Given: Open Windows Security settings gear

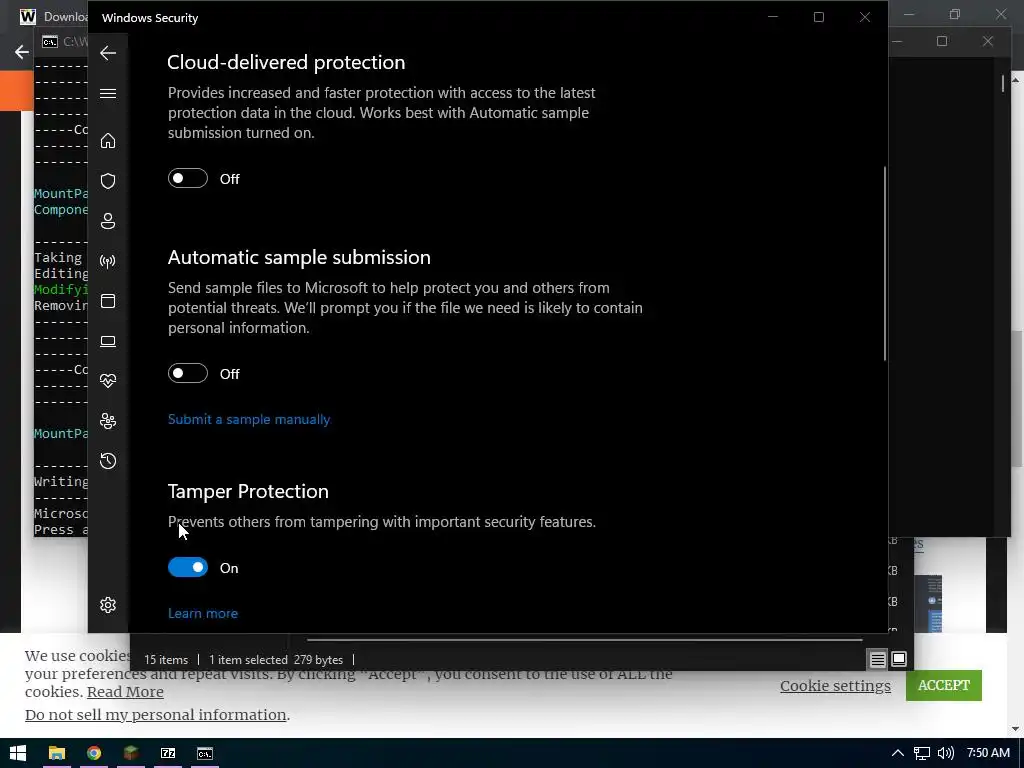Looking at the screenshot, I should click(108, 605).
